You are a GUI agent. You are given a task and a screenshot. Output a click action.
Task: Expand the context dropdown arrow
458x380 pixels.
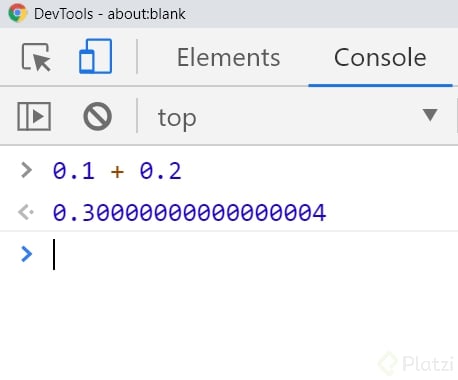pos(430,115)
